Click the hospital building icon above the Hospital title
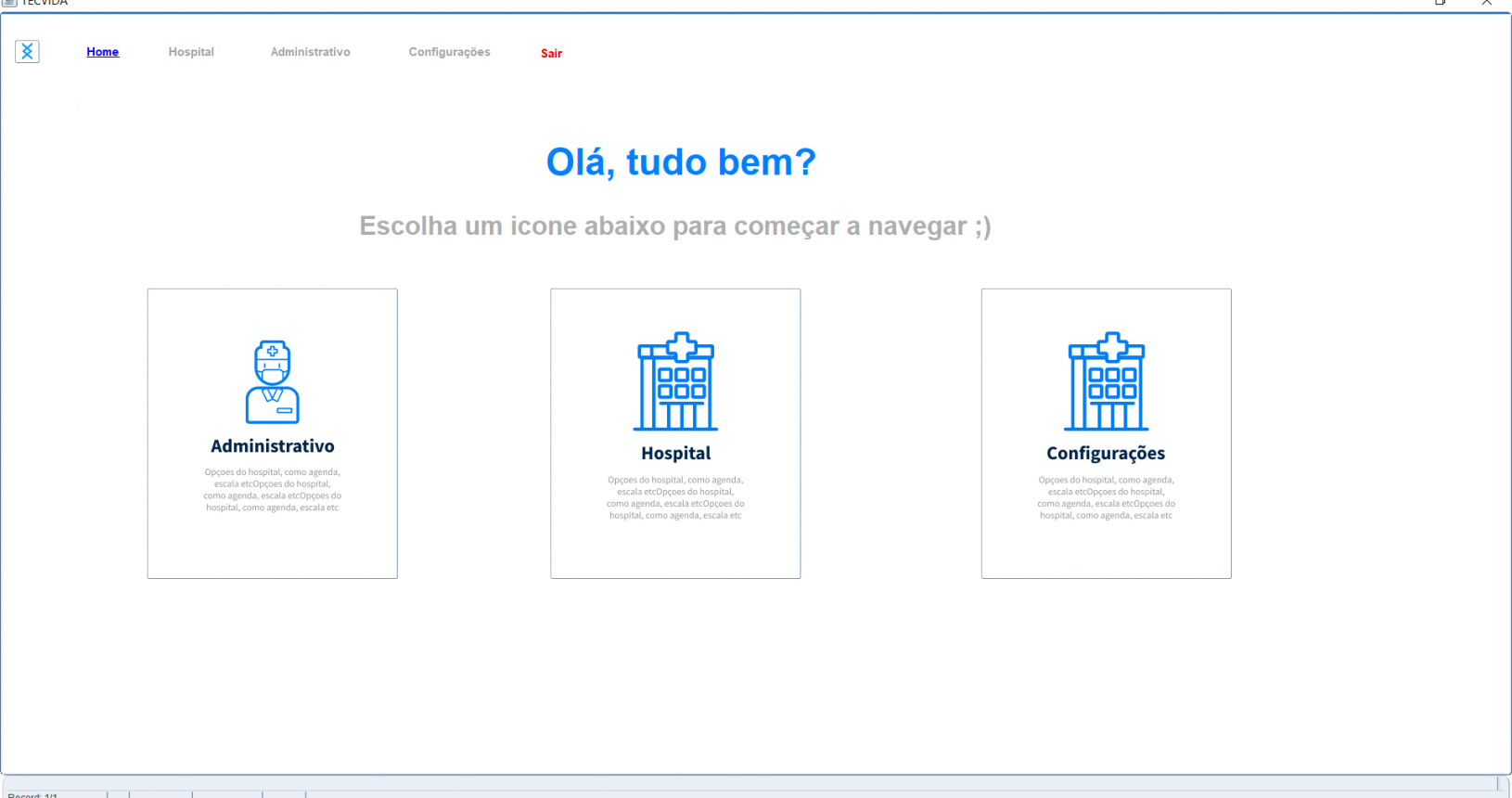The height and width of the screenshot is (798, 1512). pyautogui.click(x=675, y=381)
